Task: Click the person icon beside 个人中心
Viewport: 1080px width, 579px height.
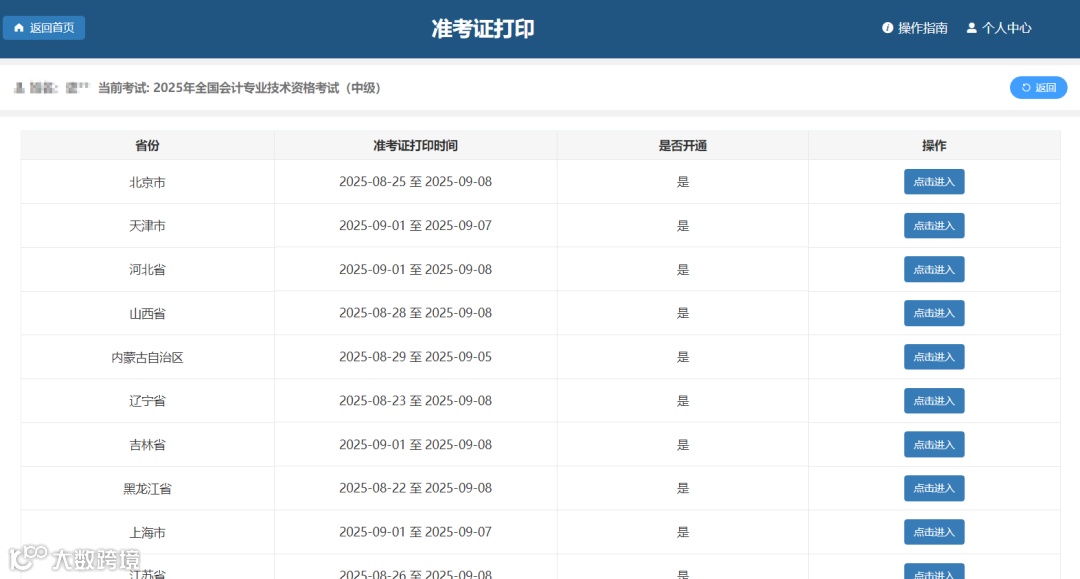Action: [x=971, y=28]
